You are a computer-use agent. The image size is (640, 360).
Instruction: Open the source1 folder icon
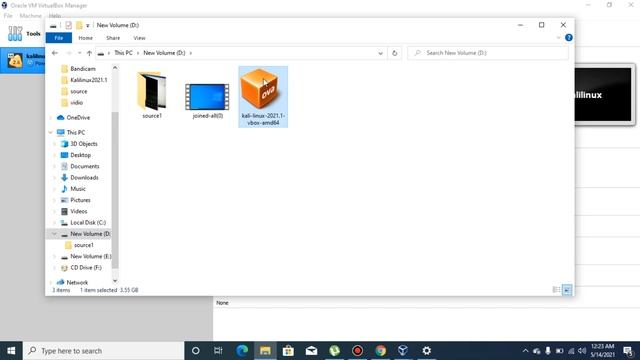click(152, 91)
